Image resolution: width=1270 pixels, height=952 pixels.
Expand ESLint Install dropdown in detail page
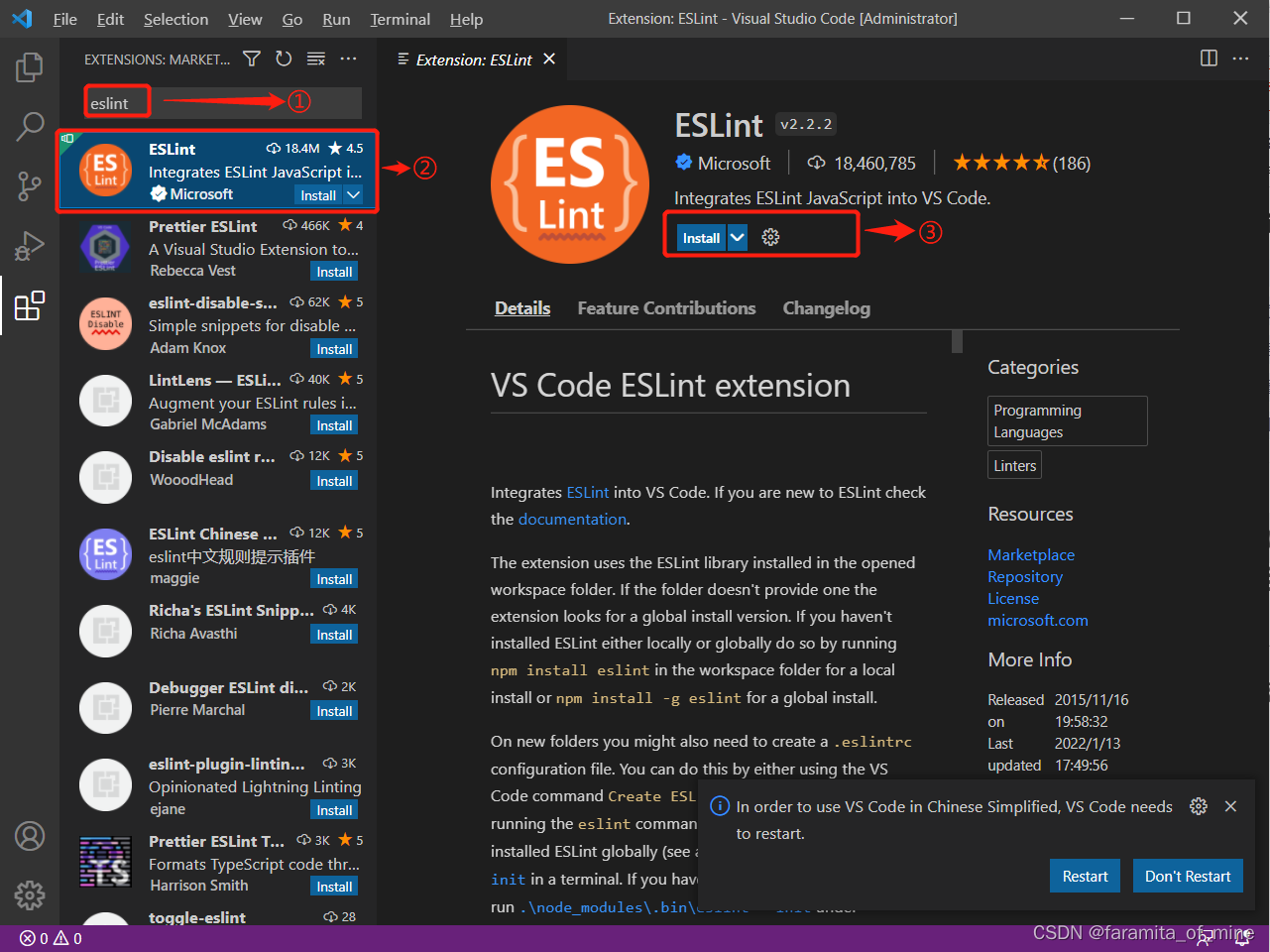(738, 237)
